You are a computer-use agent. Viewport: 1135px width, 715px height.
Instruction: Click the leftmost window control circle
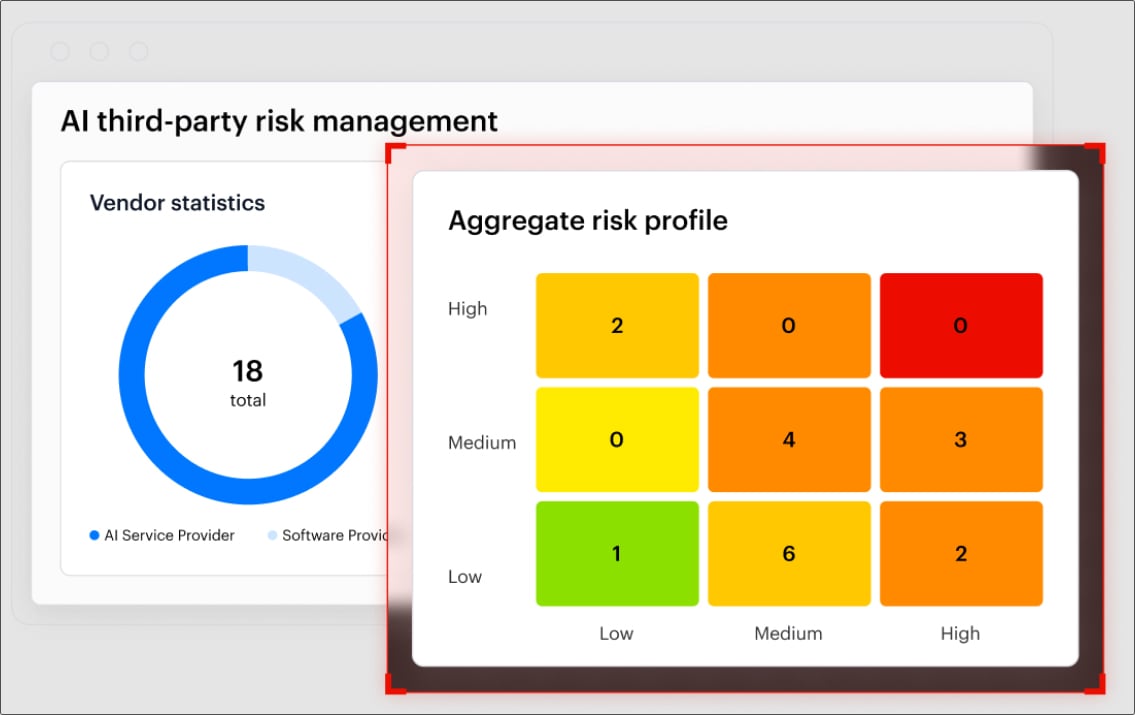click(60, 51)
